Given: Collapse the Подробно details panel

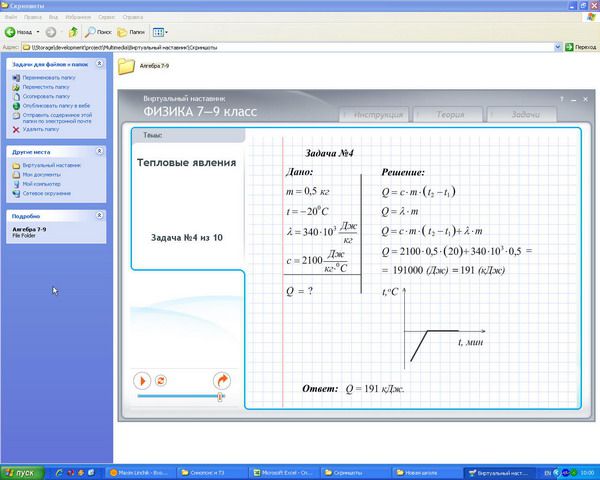Looking at the screenshot, I should (x=99, y=215).
